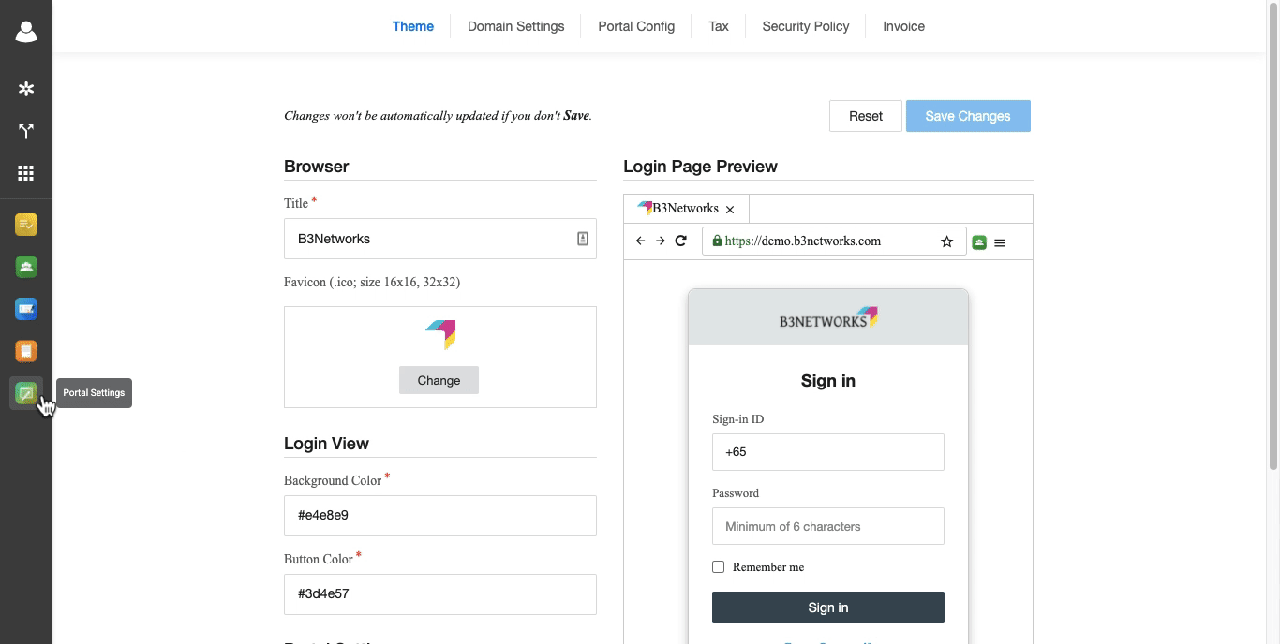Launch the blue app icon in sidebar

click(26, 309)
